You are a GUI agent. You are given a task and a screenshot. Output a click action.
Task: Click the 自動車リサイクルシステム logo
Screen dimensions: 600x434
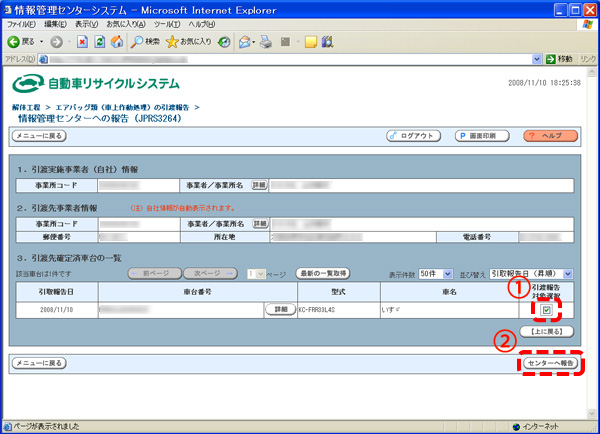click(96, 83)
